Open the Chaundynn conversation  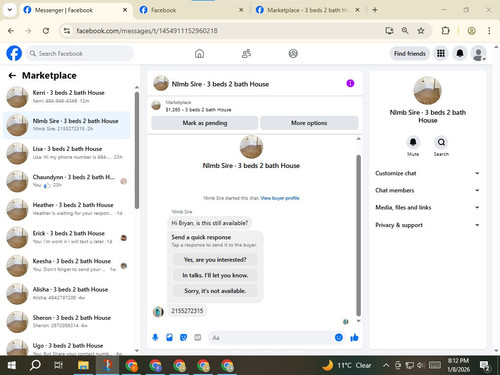tap(67, 181)
